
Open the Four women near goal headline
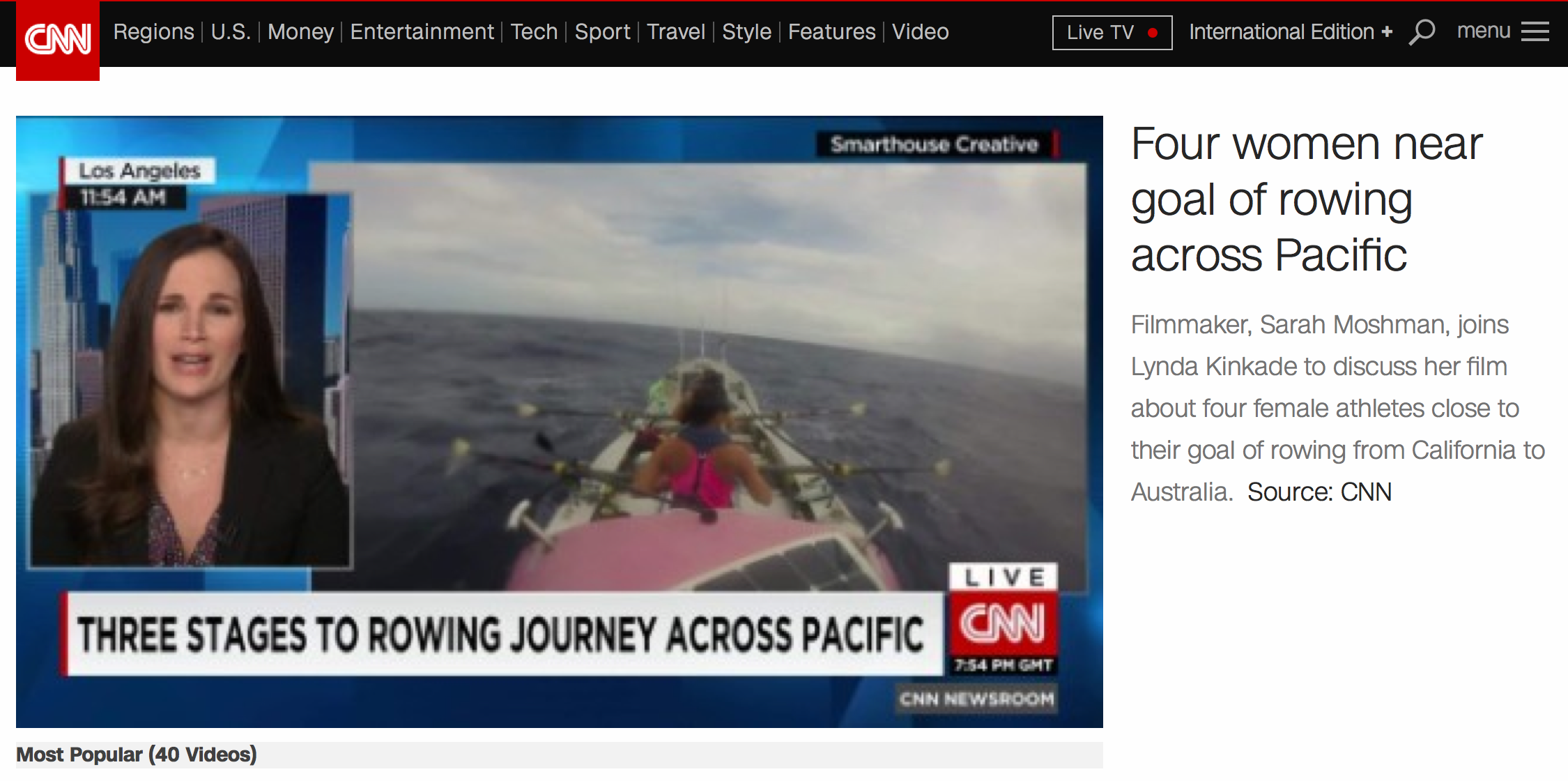(x=1306, y=199)
